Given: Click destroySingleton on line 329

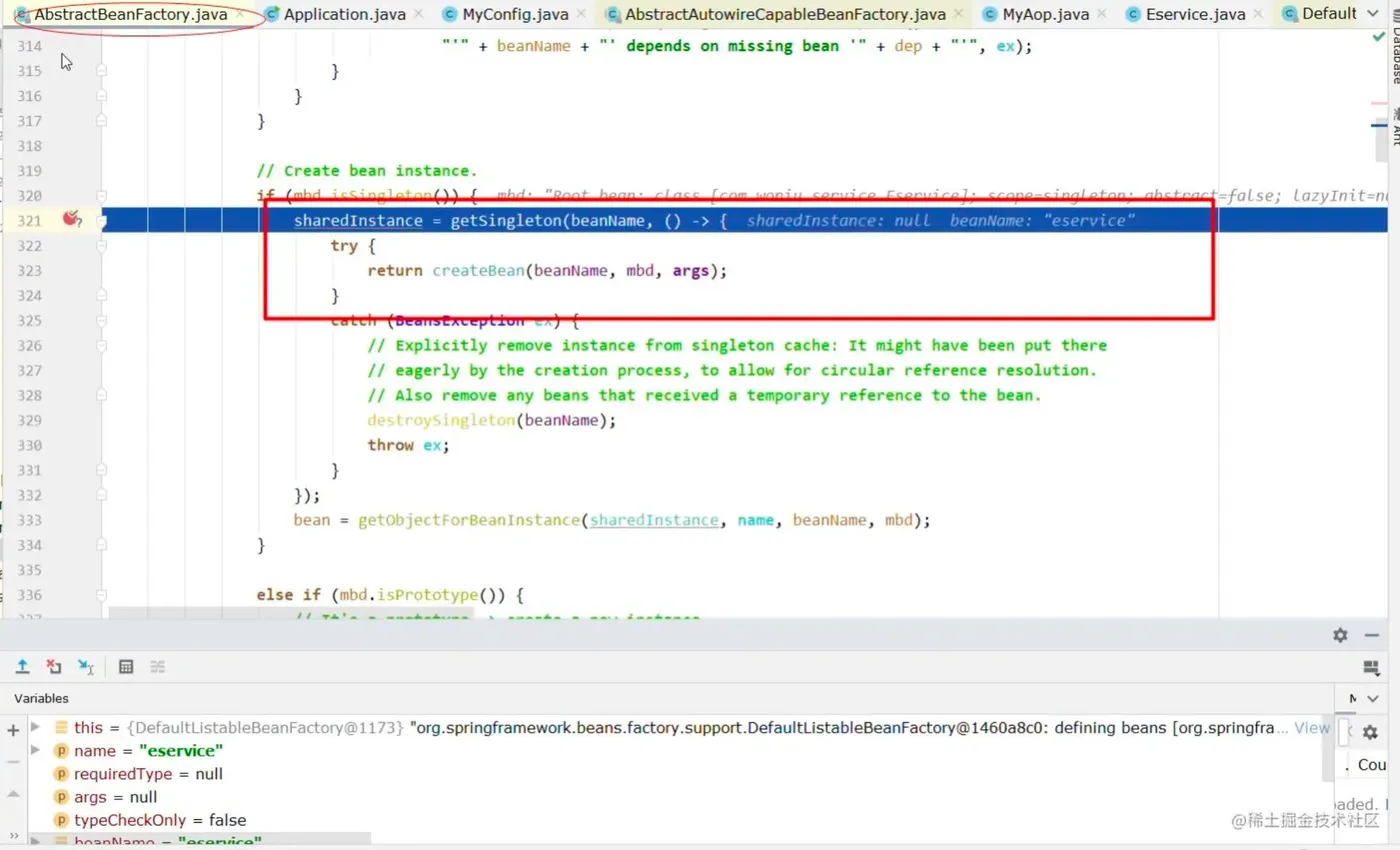Looking at the screenshot, I should tap(441, 420).
